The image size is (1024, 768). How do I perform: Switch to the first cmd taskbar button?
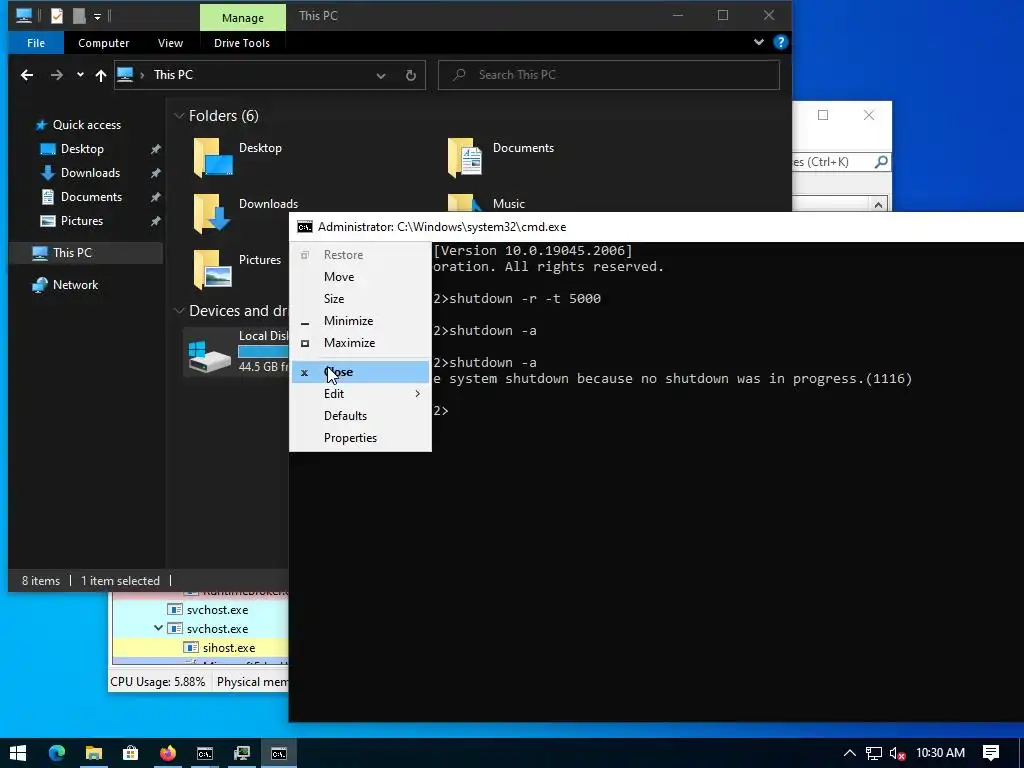pos(204,753)
